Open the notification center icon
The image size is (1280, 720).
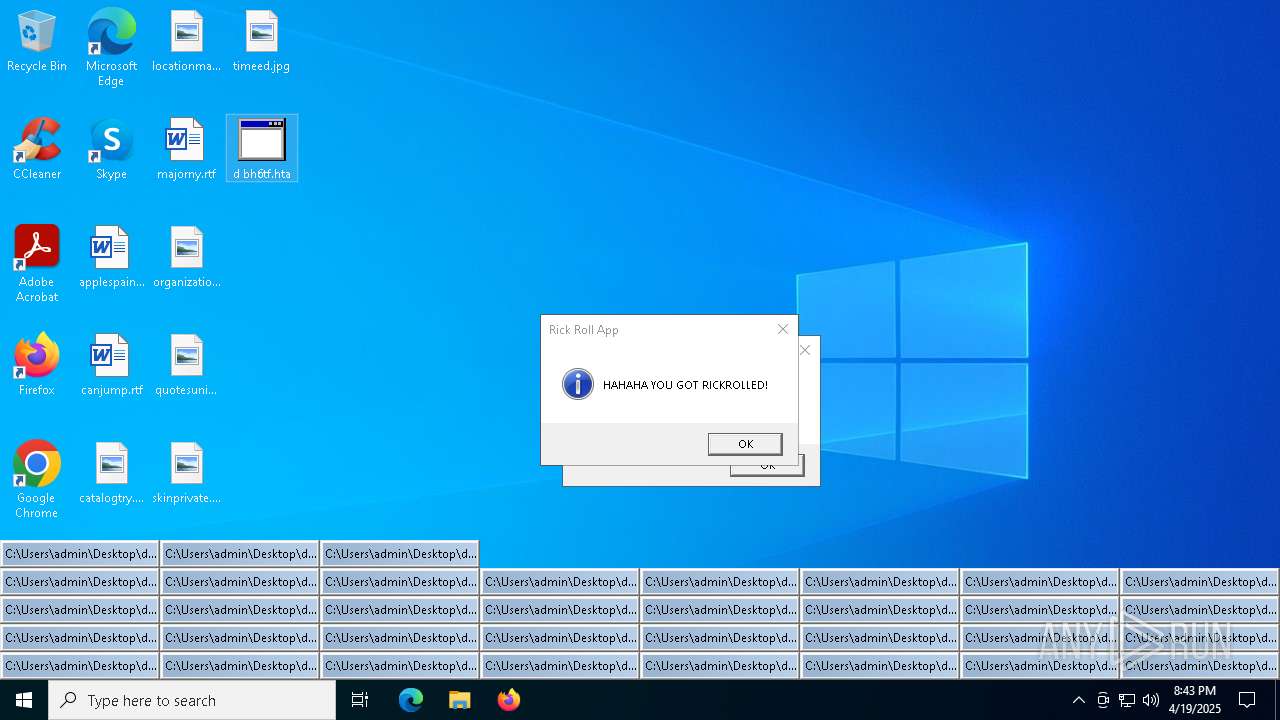coord(1247,700)
